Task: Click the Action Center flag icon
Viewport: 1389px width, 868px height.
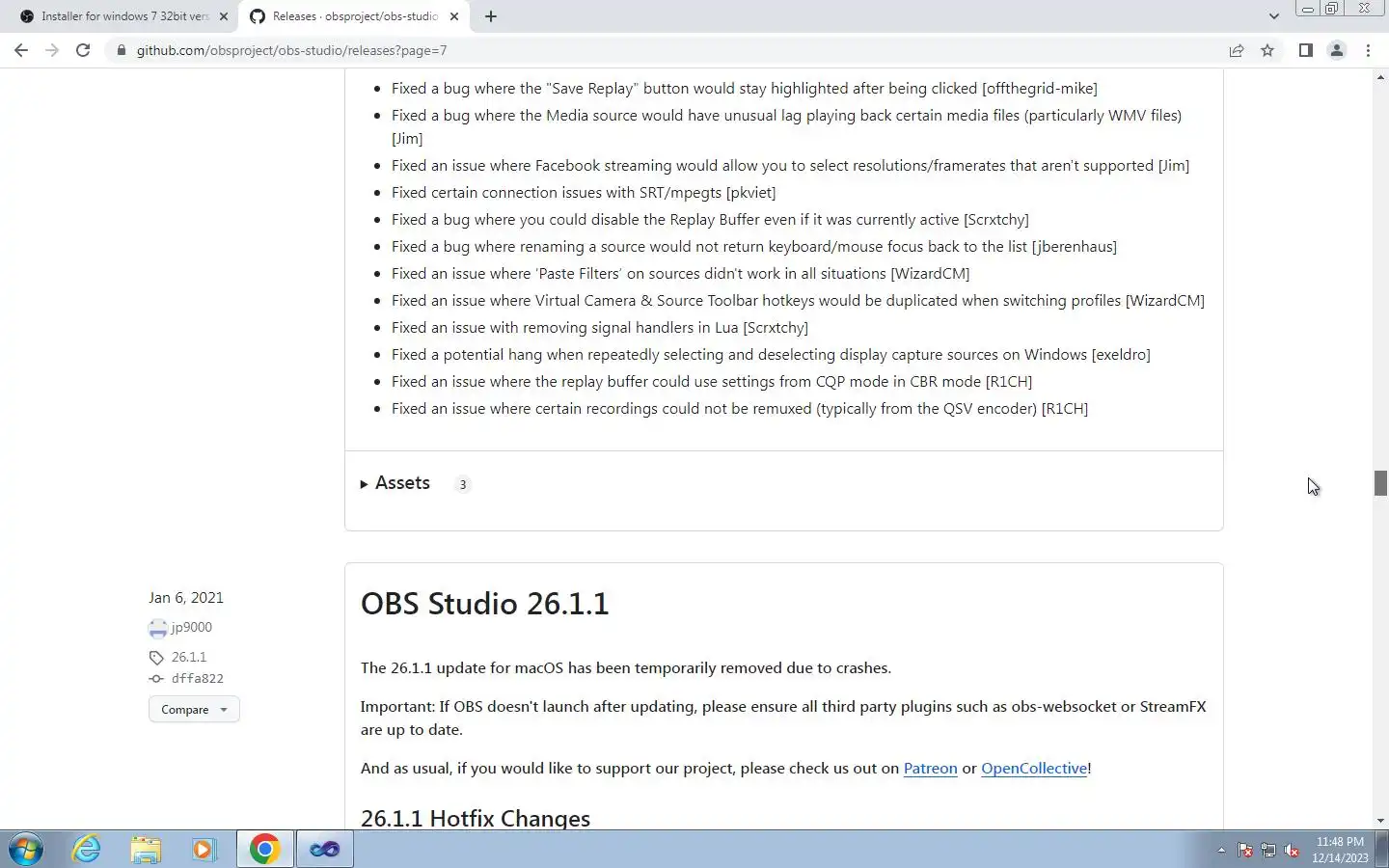Action: [x=1245, y=851]
